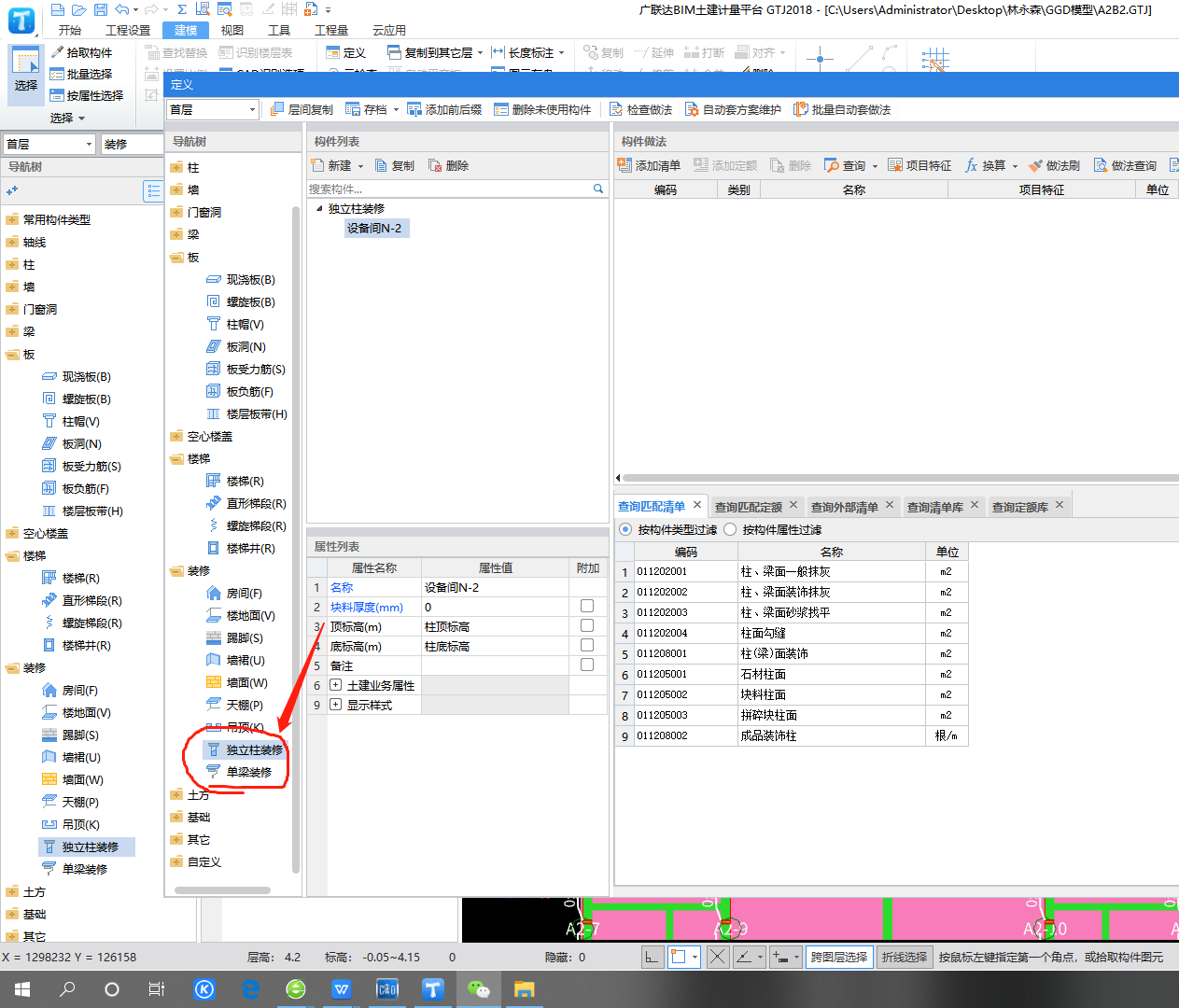
Task: Click 复制到其它层 ribbon icon
Action: pyautogui.click(x=394, y=52)
